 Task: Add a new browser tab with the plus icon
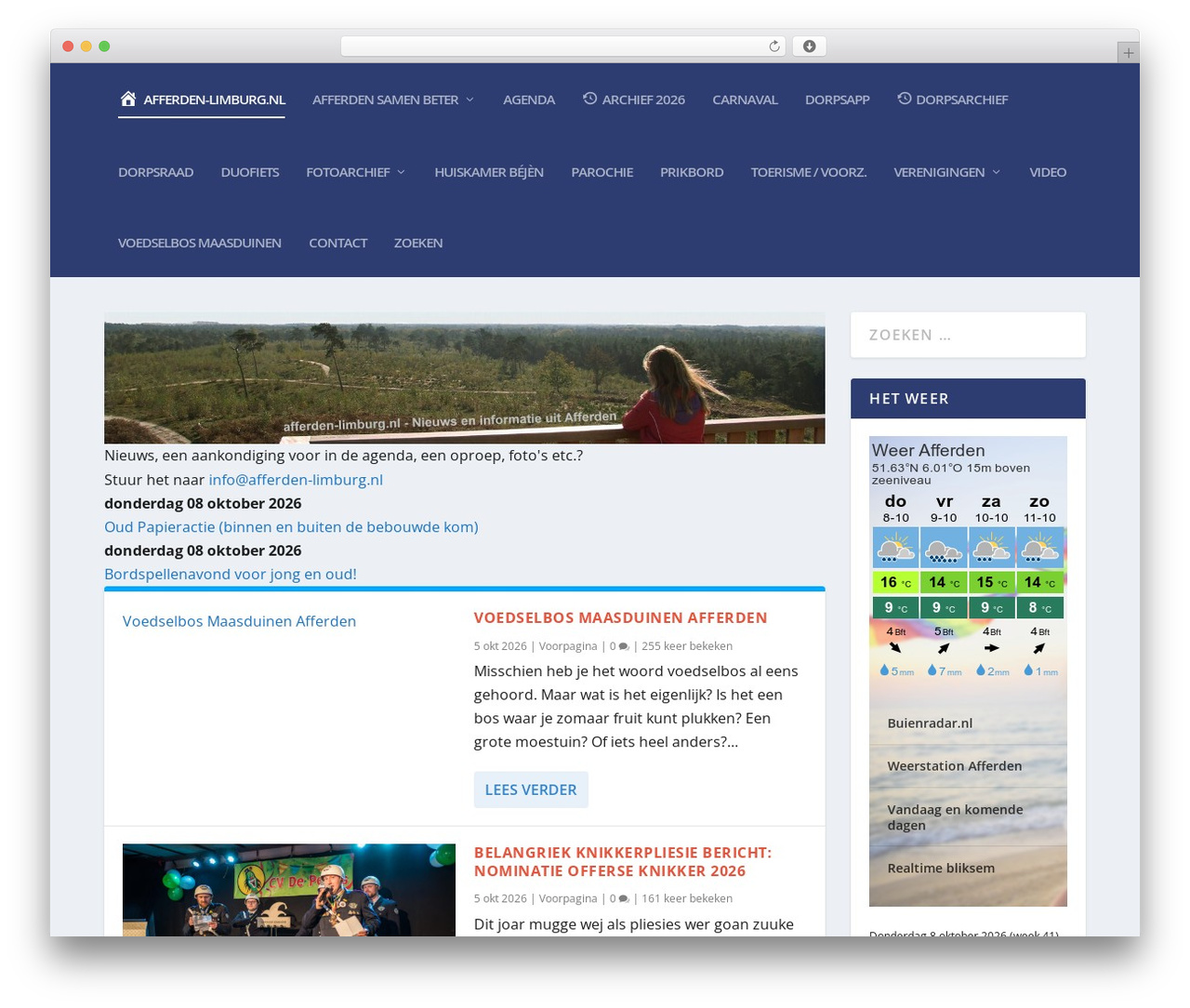tap(1128, 53)
